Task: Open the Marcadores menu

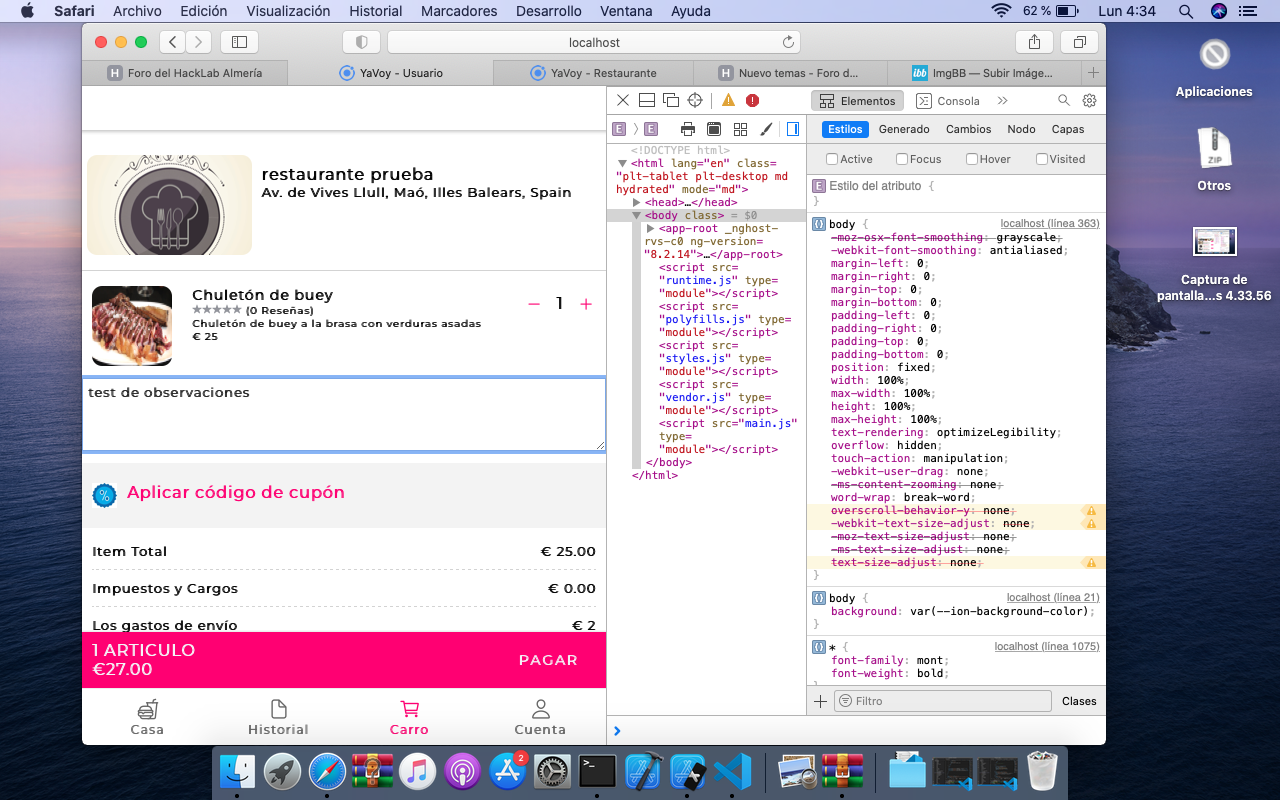Action: [x=459, y=11]
